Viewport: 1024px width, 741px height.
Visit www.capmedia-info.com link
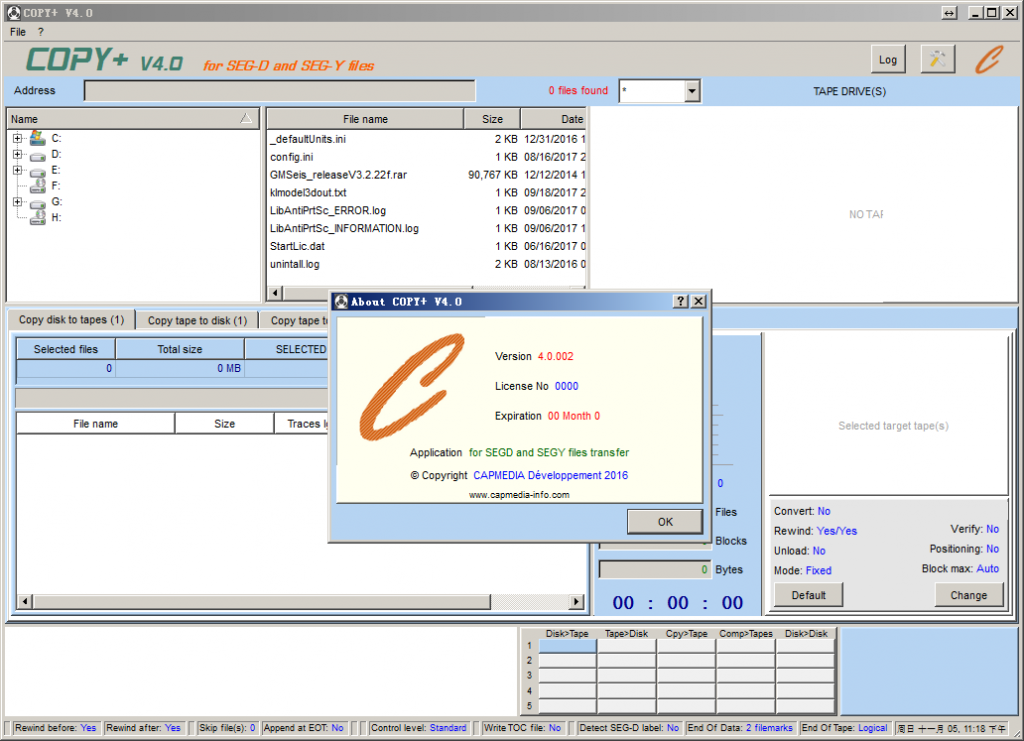point(519,495)
